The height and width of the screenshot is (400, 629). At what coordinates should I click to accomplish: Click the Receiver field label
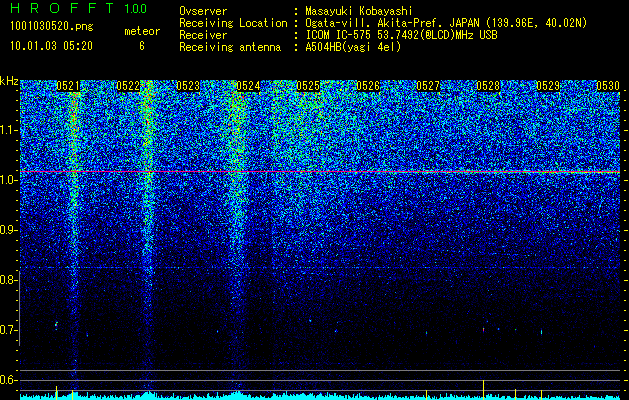tap(203, 35)
